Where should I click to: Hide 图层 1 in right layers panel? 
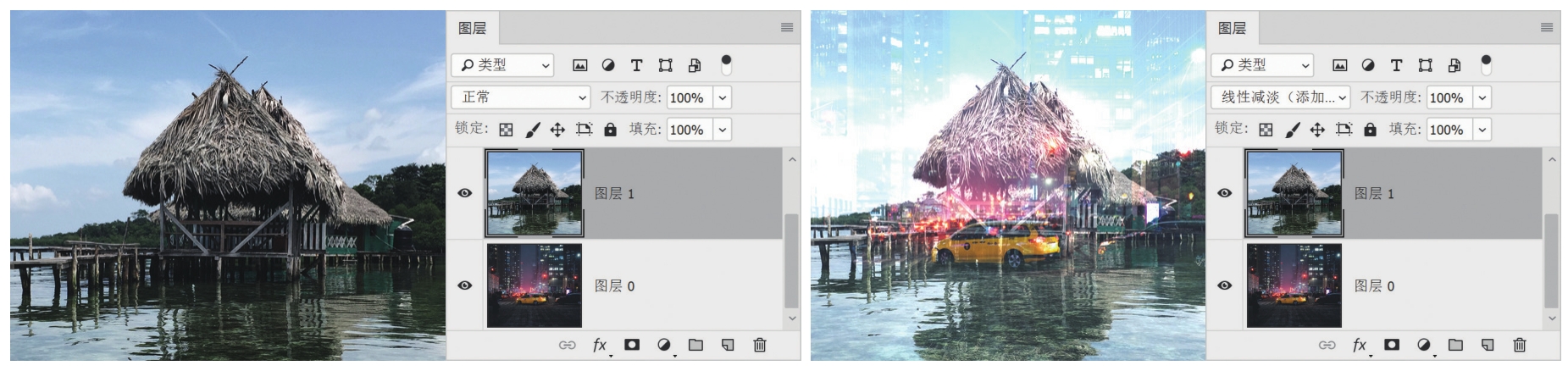[1224, 193]
